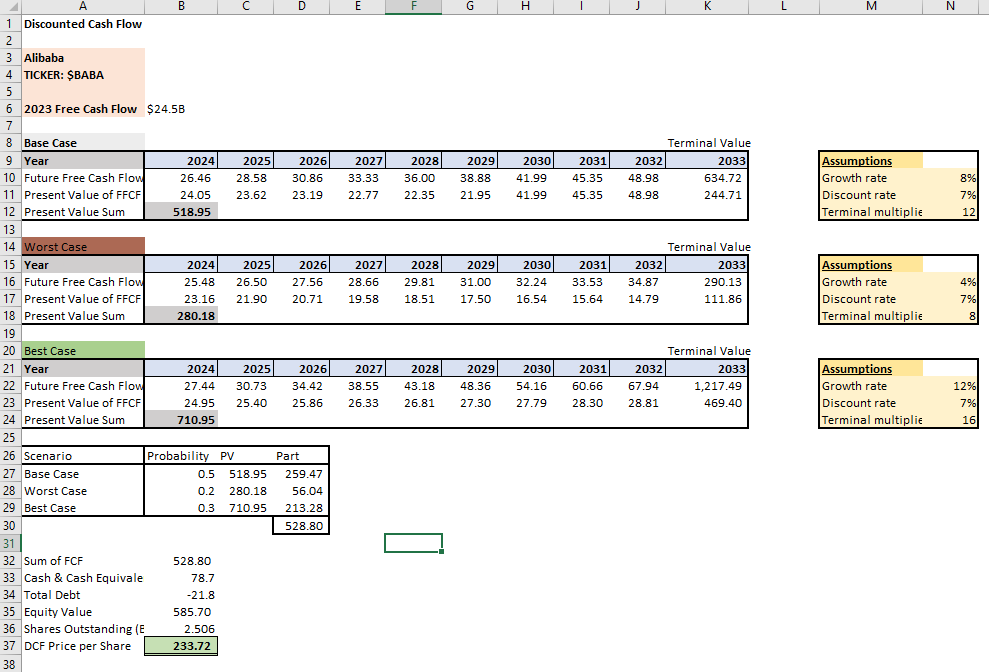Select row 31 header
This screenshot has width=989, height=672.
[x=10, y=543]
